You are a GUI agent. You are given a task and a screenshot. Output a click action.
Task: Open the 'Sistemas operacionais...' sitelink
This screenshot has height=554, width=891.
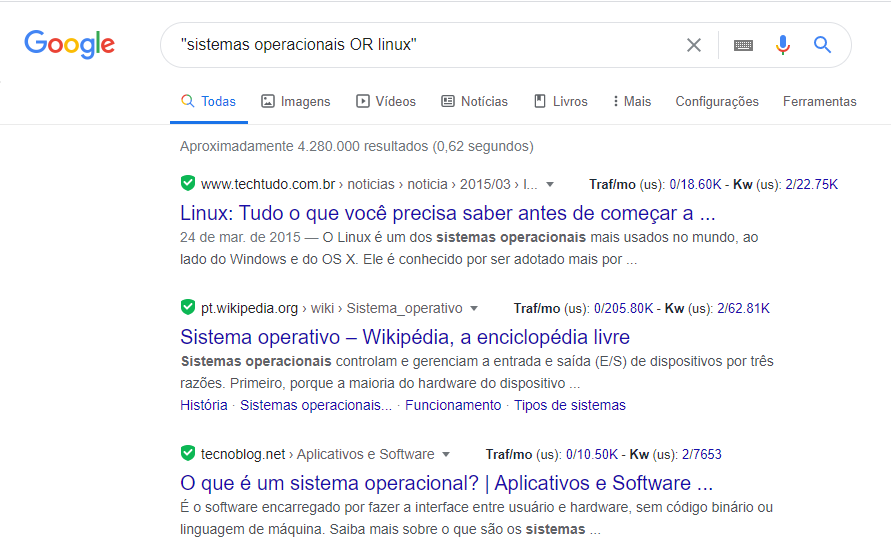(x=316, y=405)
